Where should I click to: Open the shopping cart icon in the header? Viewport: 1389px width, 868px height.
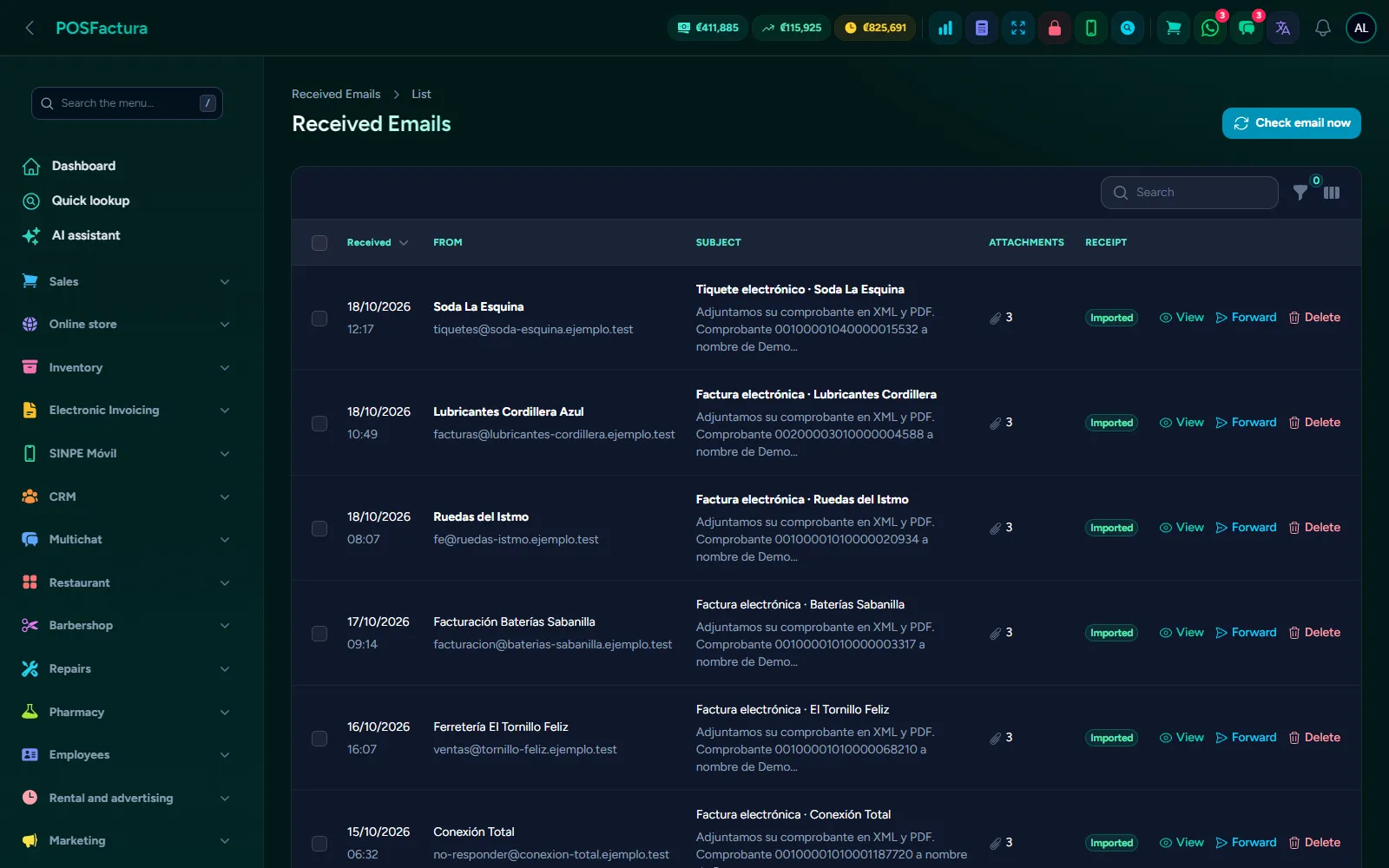point(1174,28)
